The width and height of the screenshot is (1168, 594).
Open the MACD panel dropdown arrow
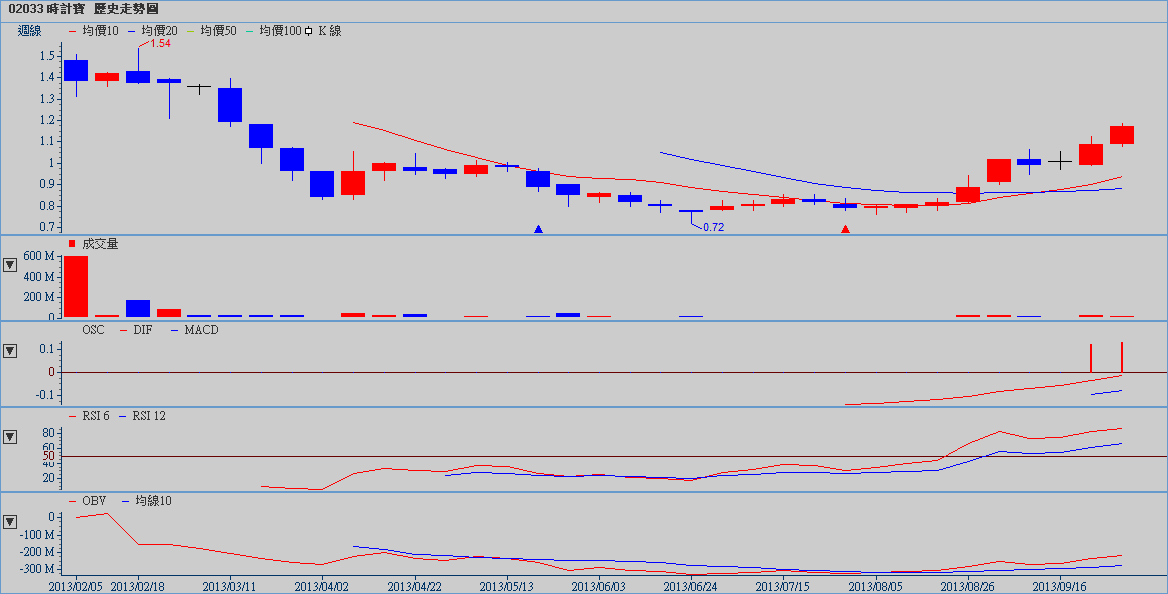tap(10, 351)
